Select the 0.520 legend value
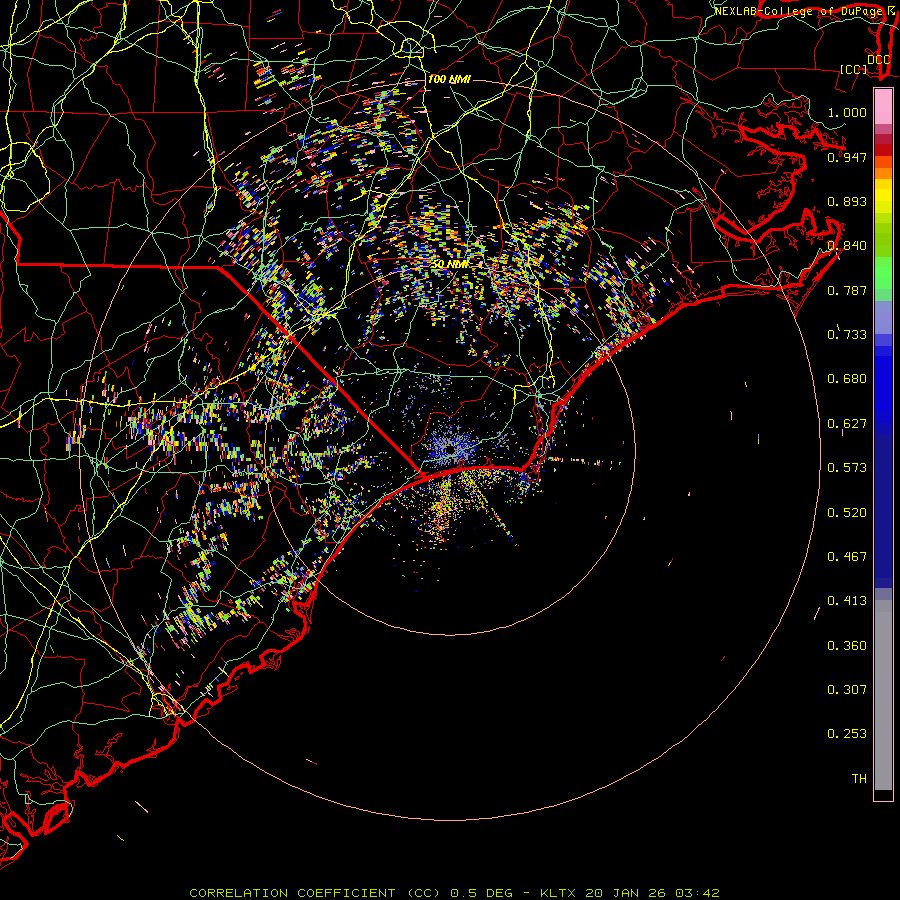 click(847, 513)
